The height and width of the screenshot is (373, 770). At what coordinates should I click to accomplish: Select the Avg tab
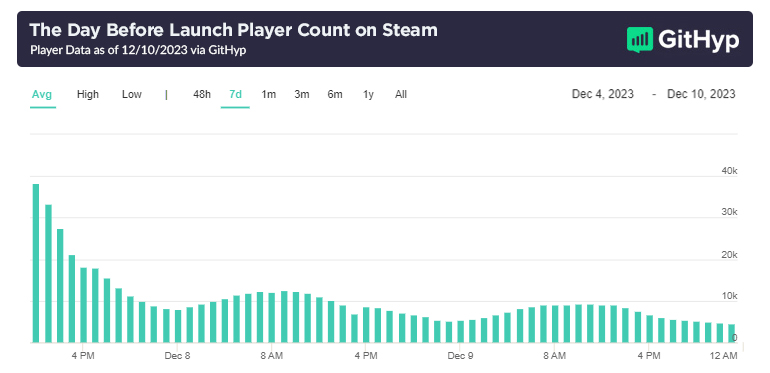click(x=42, y=94)
